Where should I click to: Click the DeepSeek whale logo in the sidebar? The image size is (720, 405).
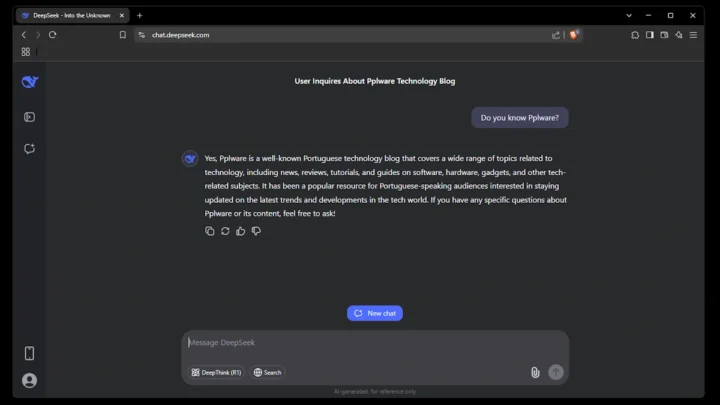29,82
